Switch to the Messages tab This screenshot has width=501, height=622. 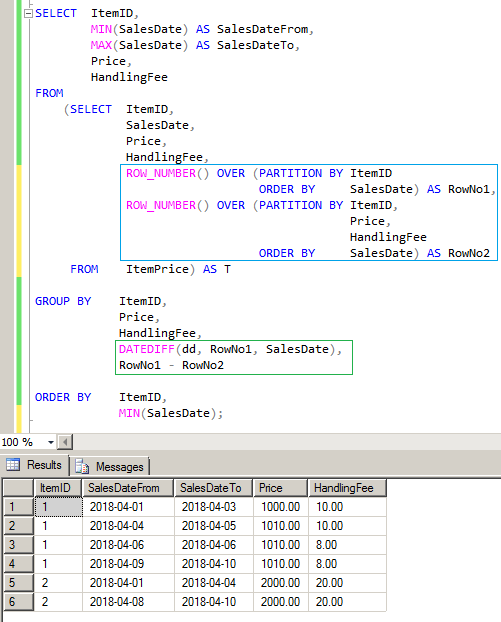pos(110,466)
